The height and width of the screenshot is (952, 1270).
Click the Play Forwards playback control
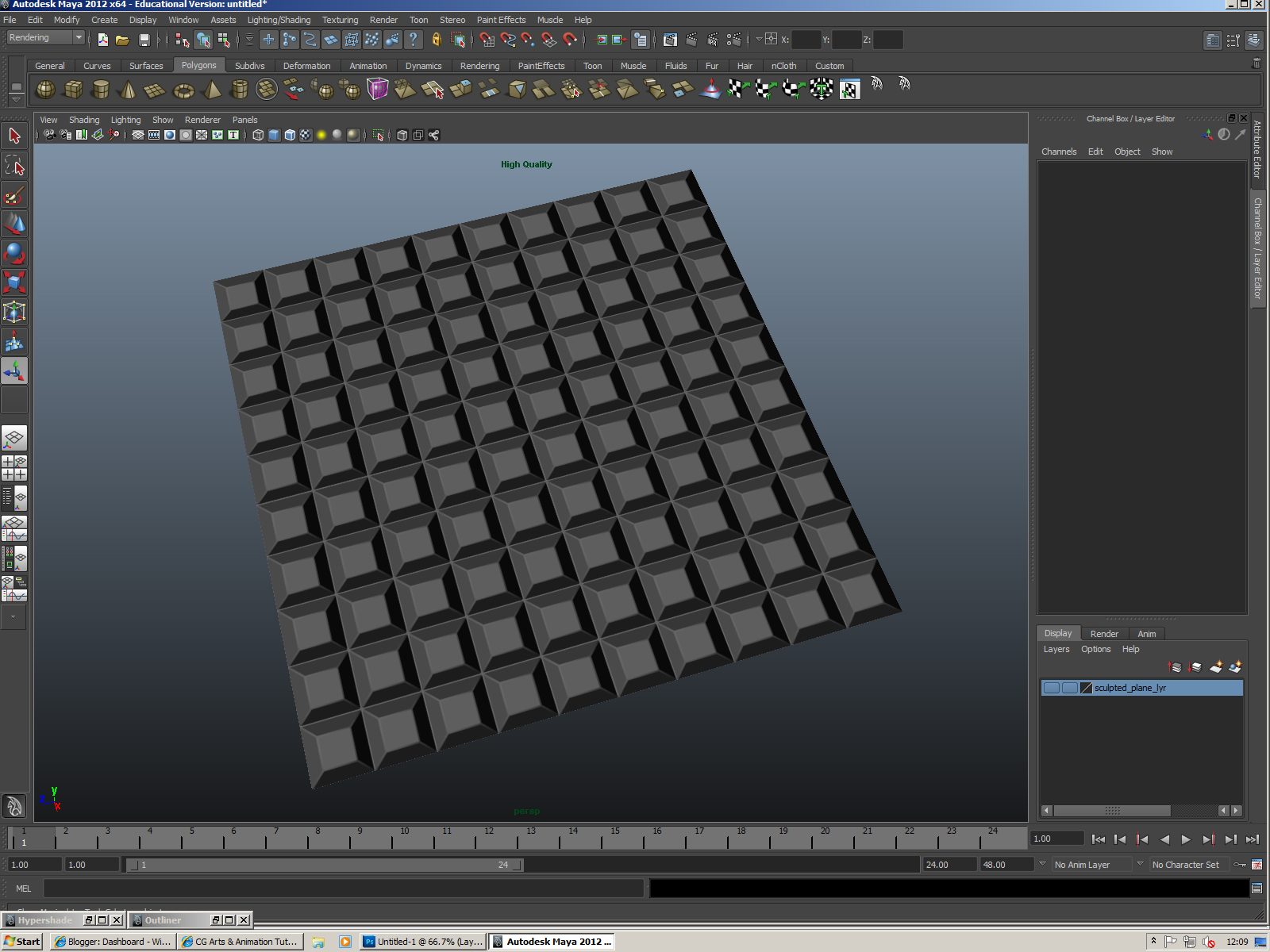1186,839
